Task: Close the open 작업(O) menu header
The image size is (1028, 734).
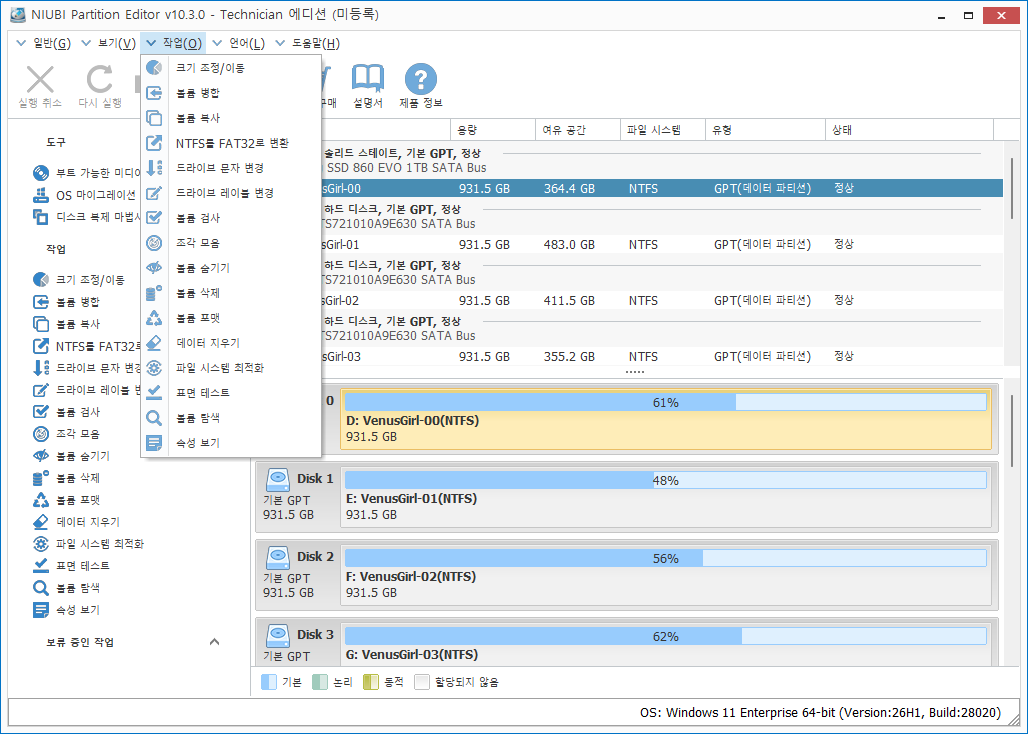Action: [174, 43]
